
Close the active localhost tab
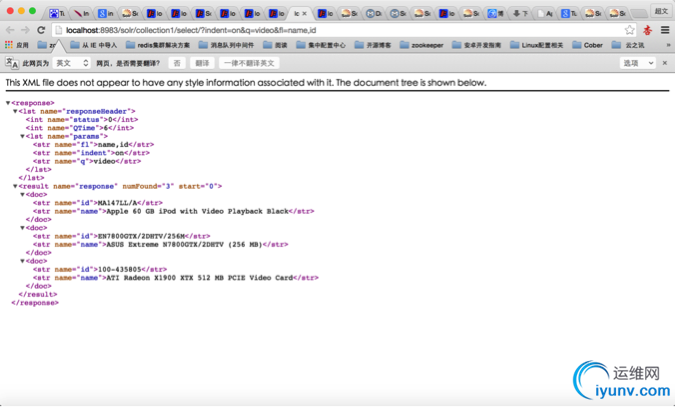tap(304, 14)
